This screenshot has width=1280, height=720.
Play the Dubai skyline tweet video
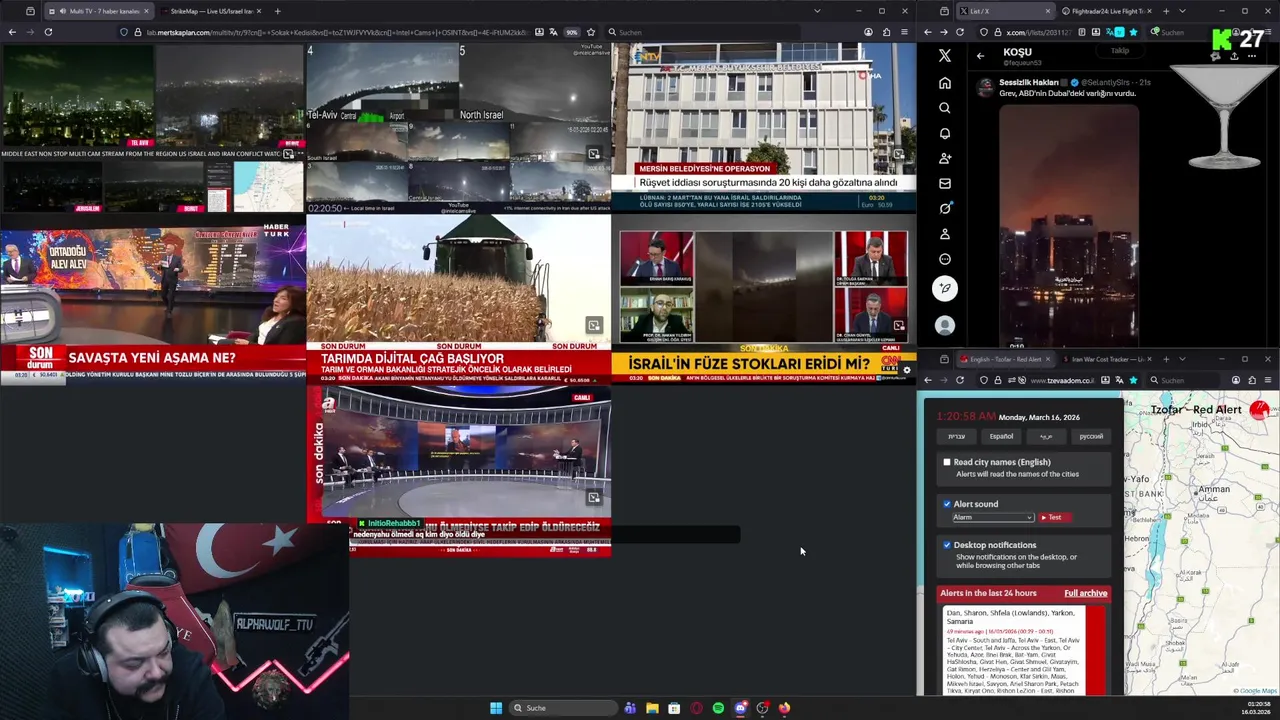click(1069, 224)
